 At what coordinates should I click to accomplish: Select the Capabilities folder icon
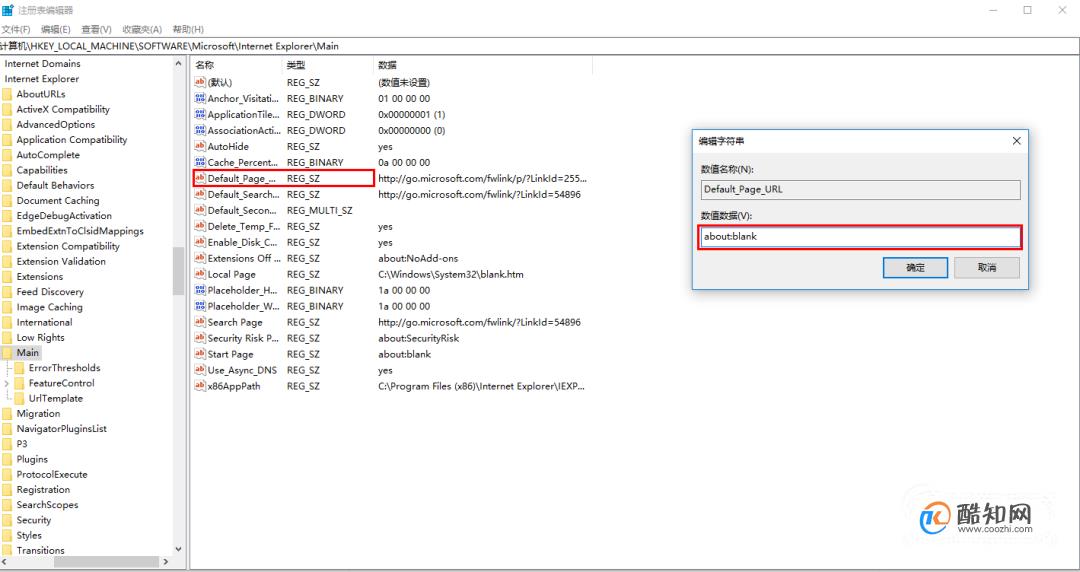point(8,170)
